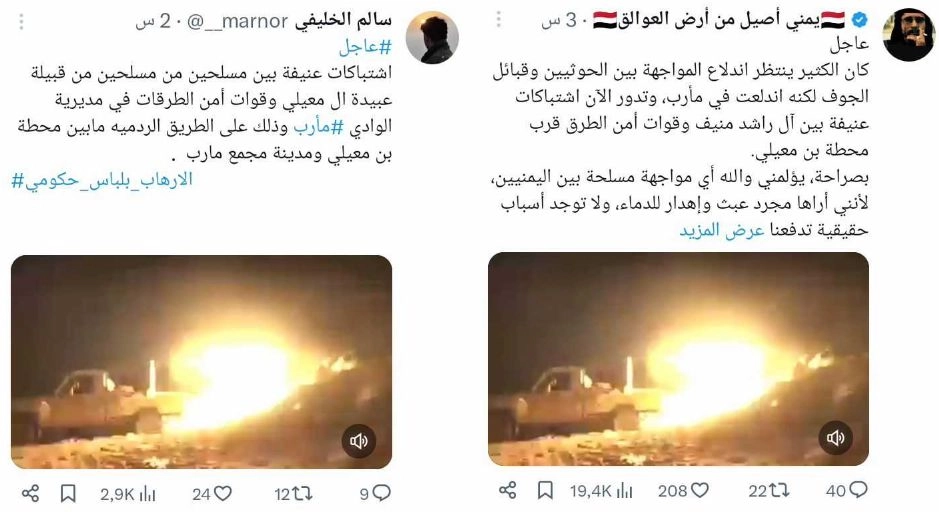
Task: Open the three-dot menu on the right tweet
Action: coord(498,19)
